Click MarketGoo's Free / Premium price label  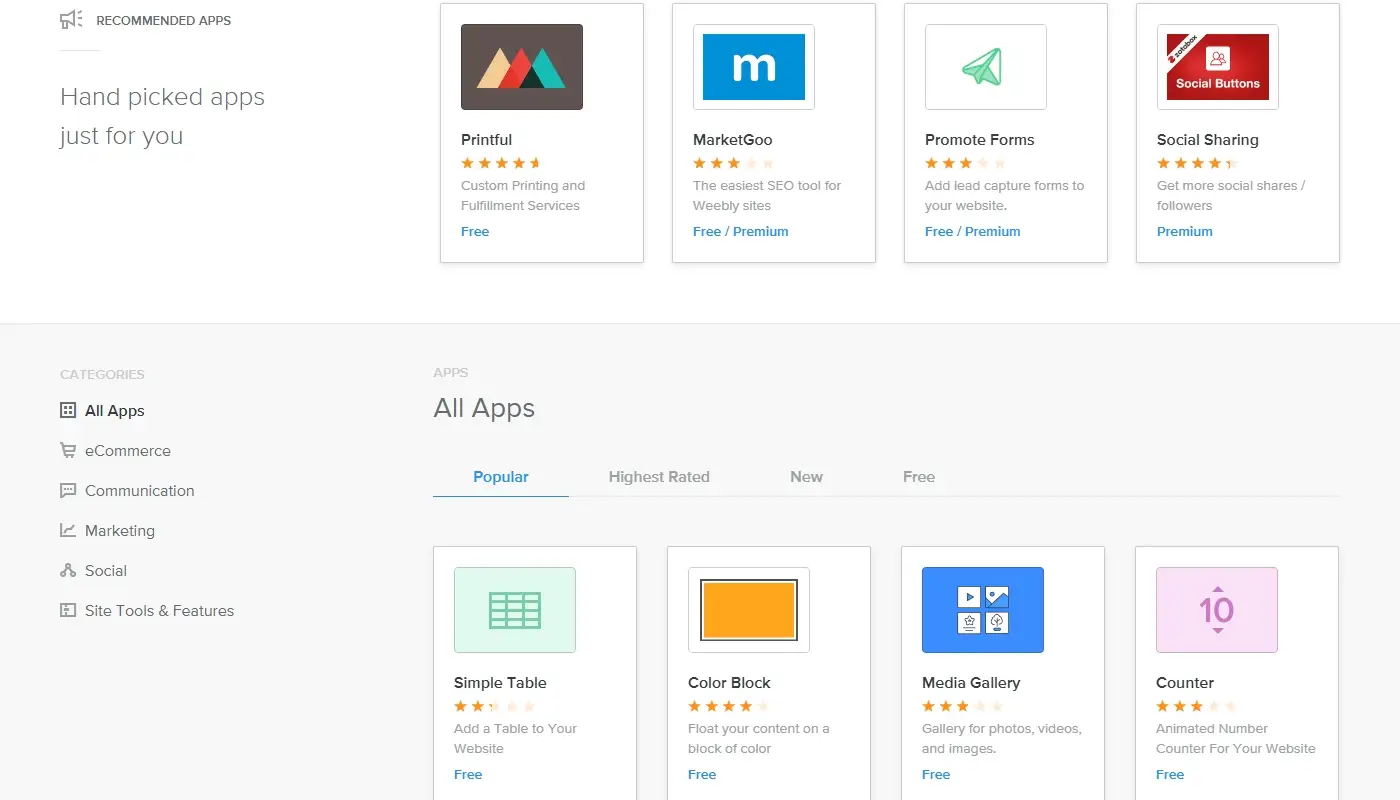click(740, 232)
